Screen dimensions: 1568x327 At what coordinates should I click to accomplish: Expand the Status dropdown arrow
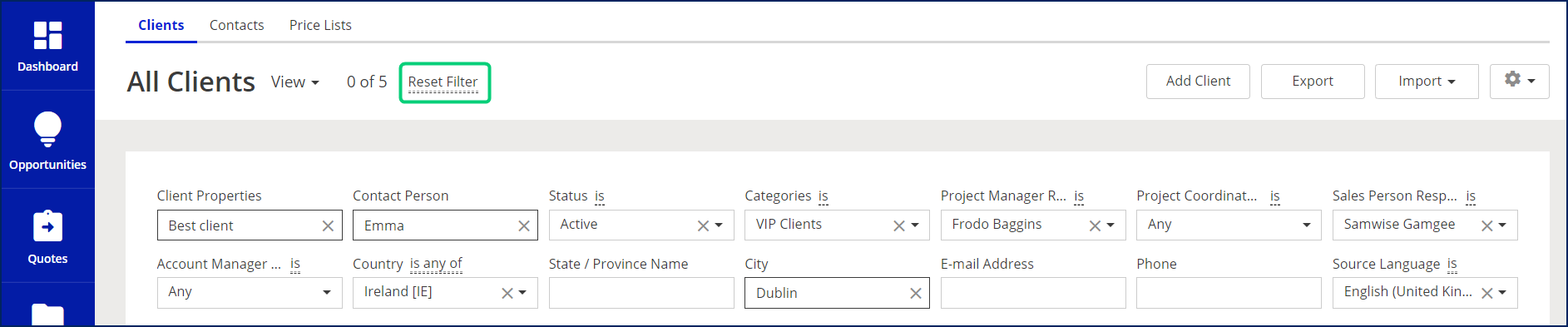click(x=719, y=225)
